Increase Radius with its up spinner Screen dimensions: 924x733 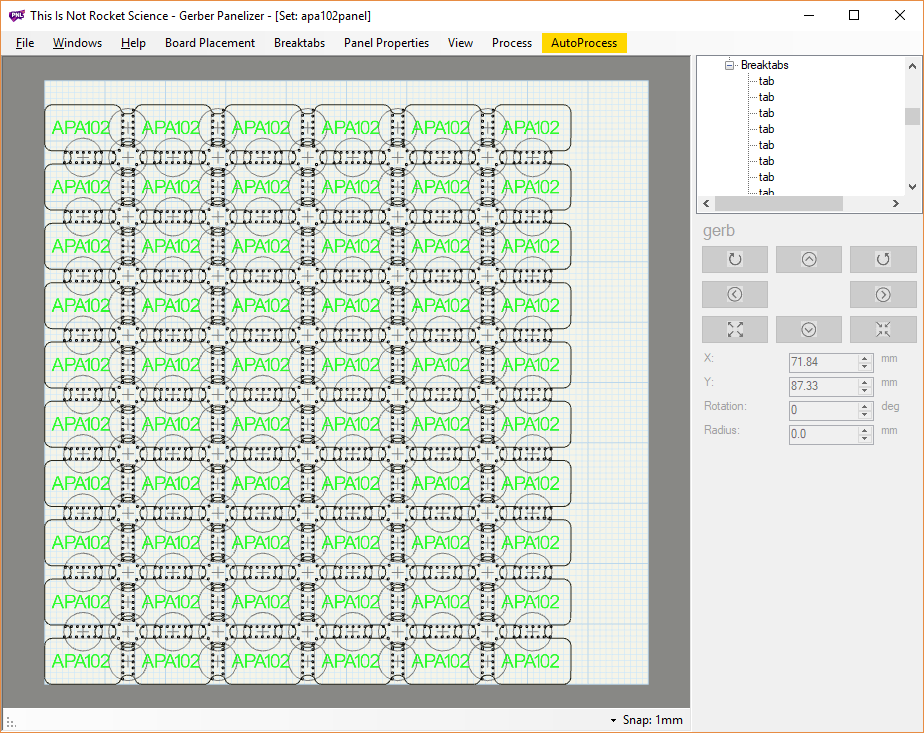tap(865, 430)
